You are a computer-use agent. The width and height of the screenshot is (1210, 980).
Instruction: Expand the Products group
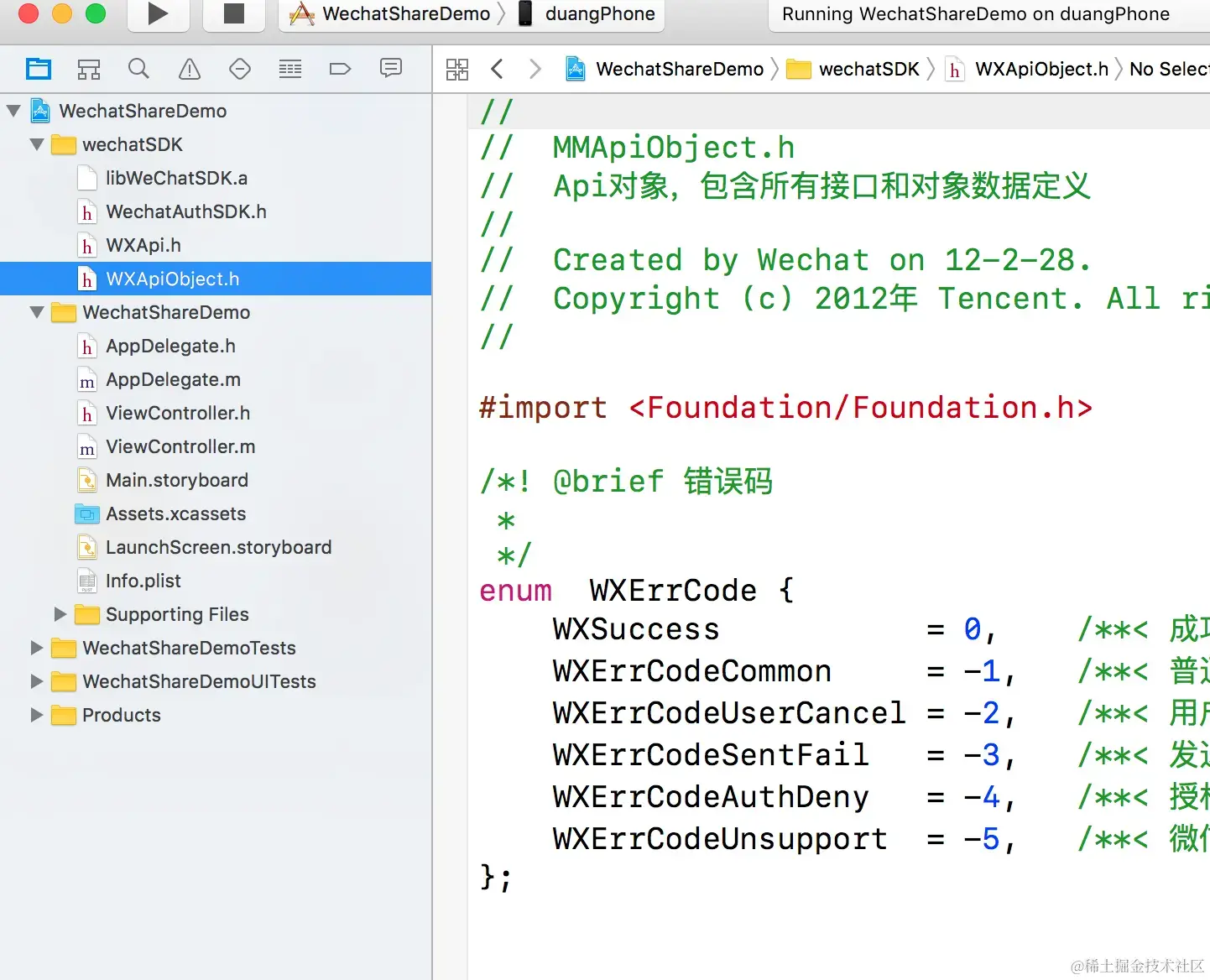pyautogui.click(x=37, y=715)
